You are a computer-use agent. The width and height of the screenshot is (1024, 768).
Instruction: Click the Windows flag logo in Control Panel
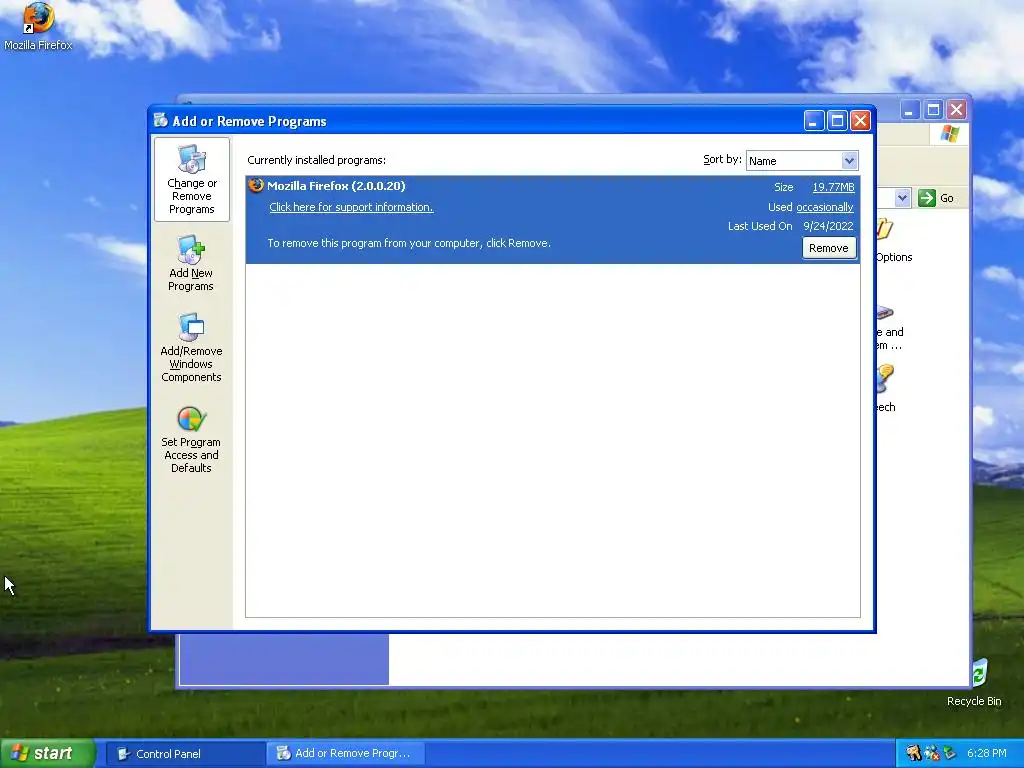pos(950,134)
